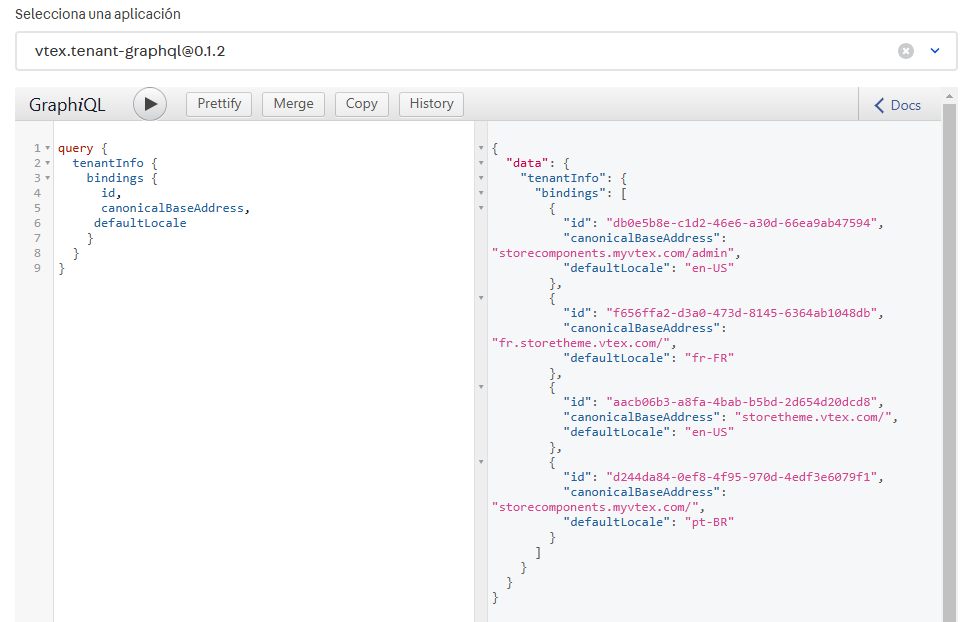Viewport: 966px width, 622px height.
Task: Click the Prettify button
Action: point(220,104)
